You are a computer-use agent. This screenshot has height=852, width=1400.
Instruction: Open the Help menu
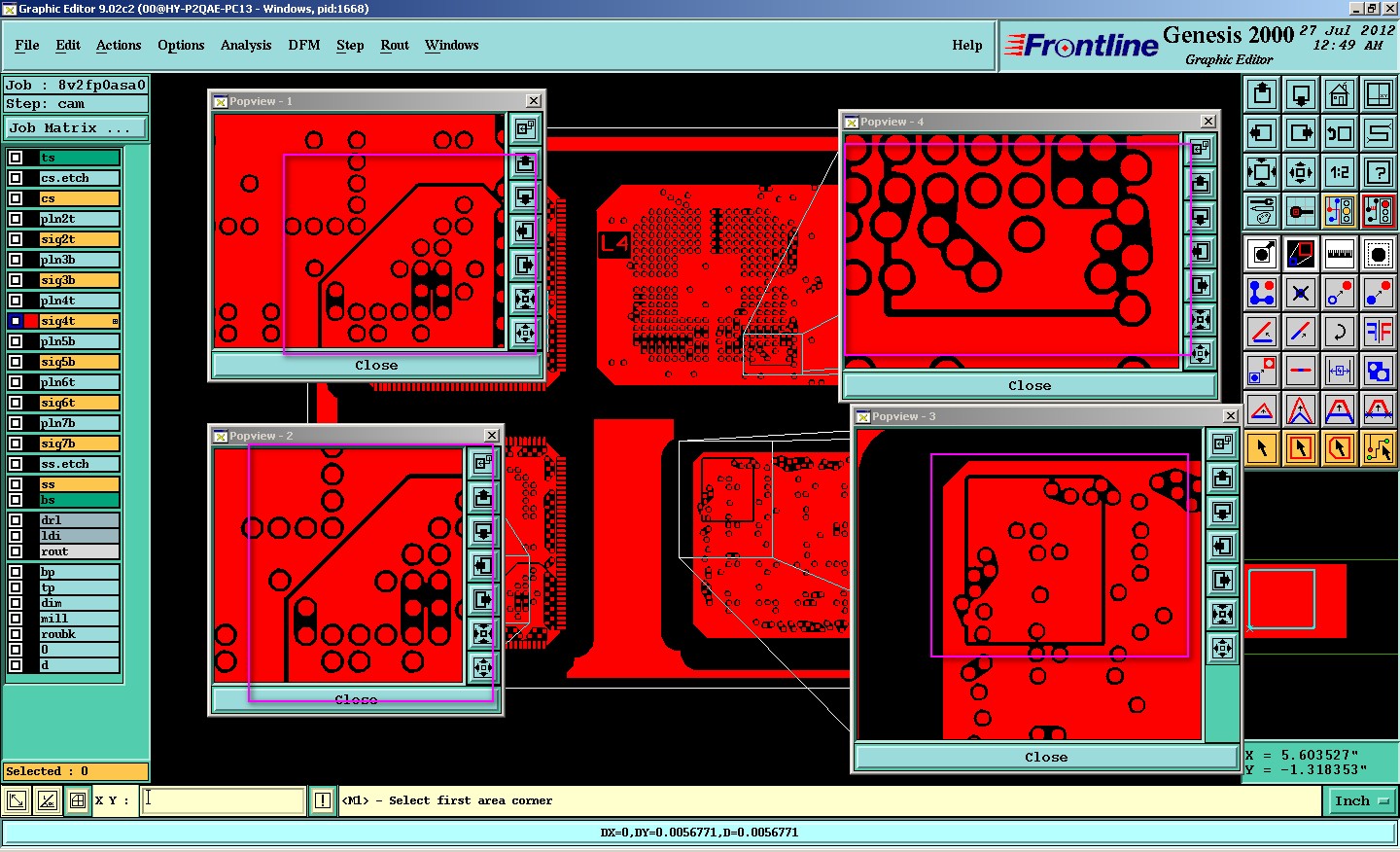967,45
